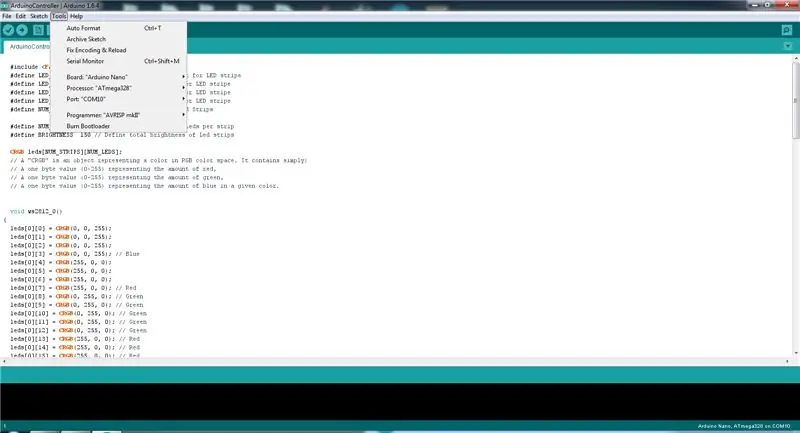Open the Help menu
The height and width of the screenshot is (433, 800).
(x=77, y=16)
